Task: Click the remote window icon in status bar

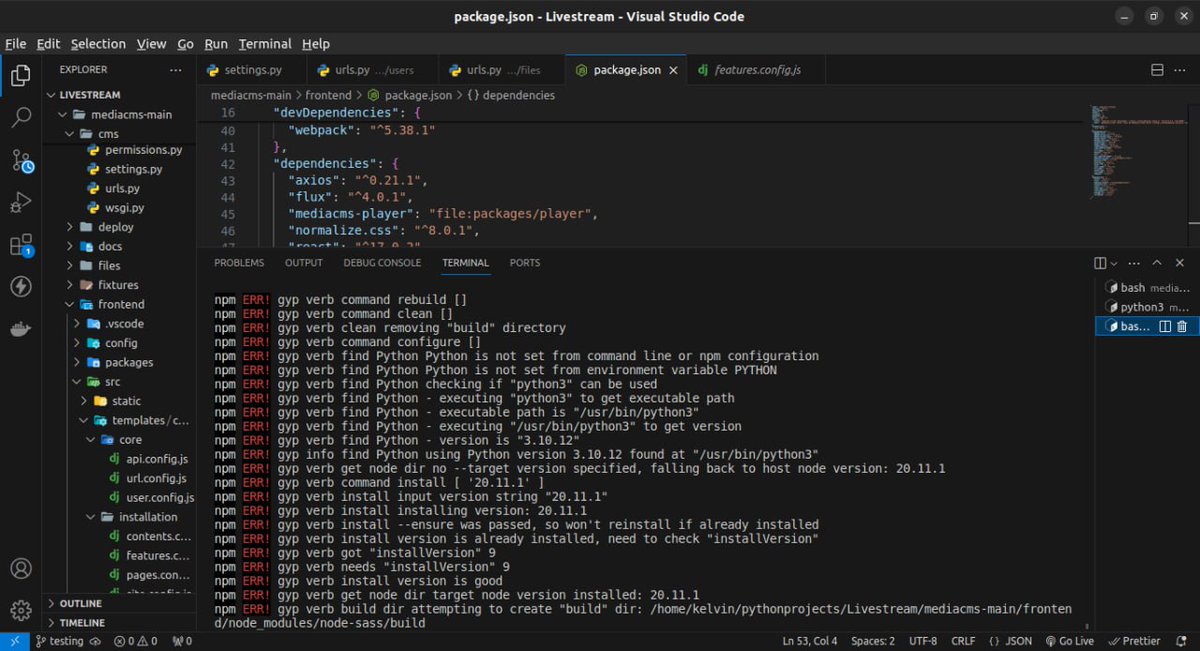Action: click(x=13, y=641)
